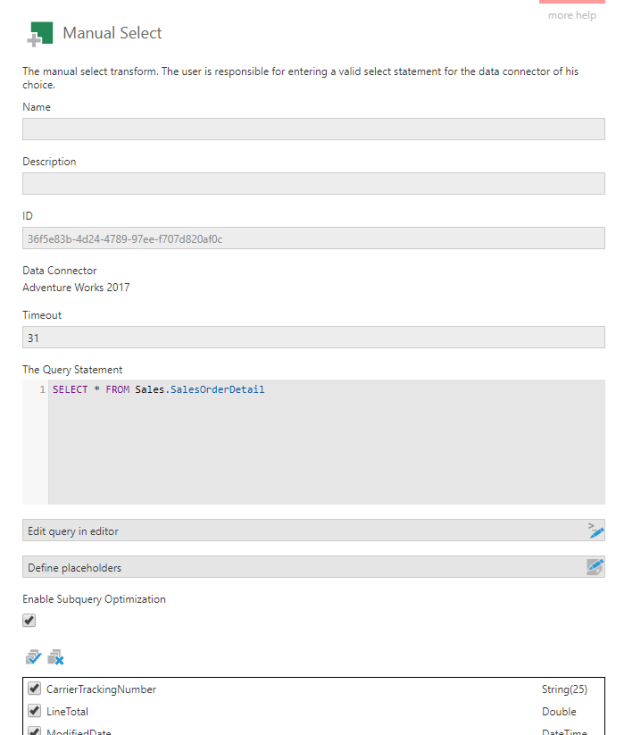Click the deselect all columns icon

[55, 657]
